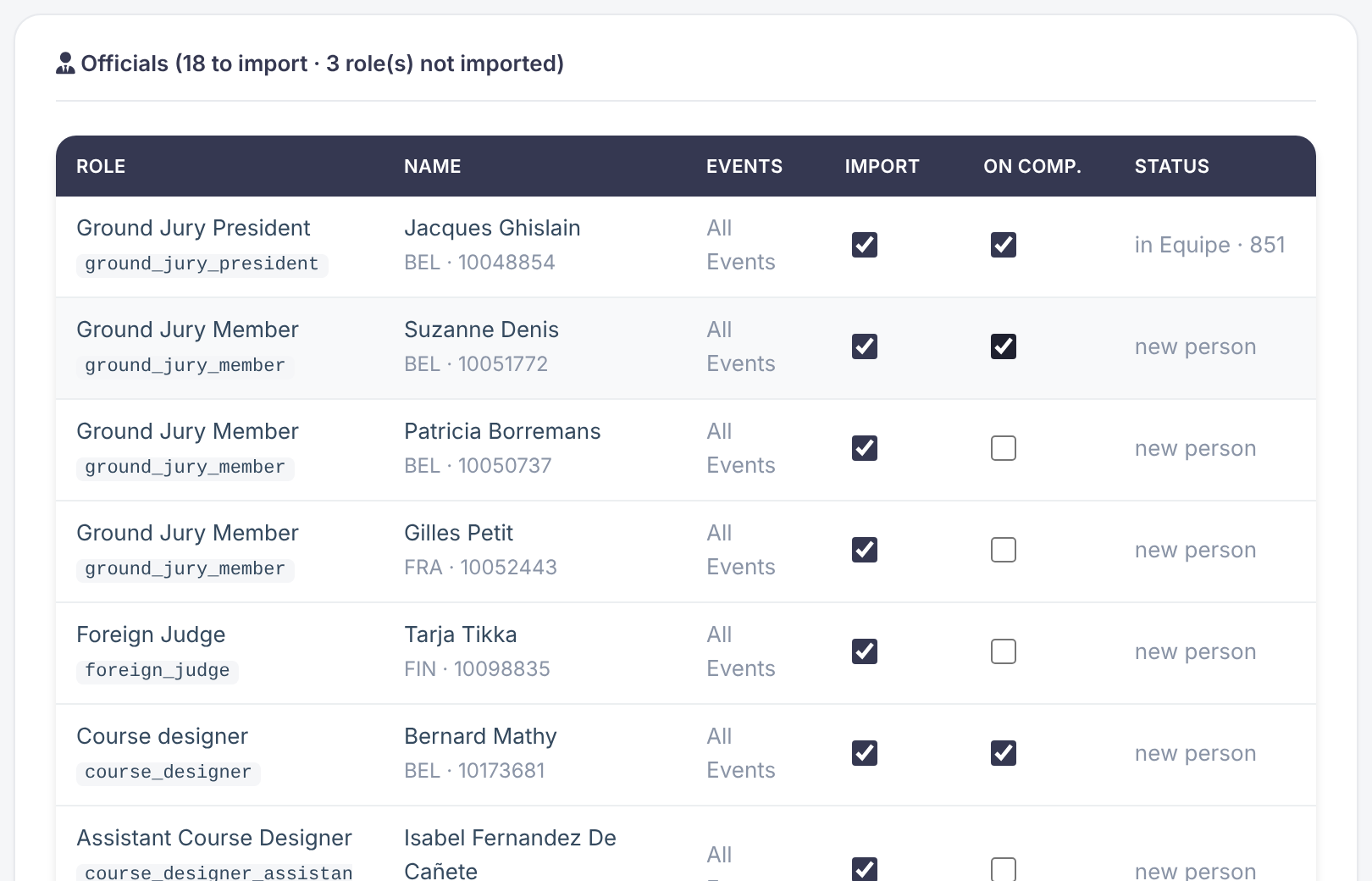Viewport: 1372px width, 881px height.
Task: Click 'BEL · 10048854' under Jacques Ghislain
Action: pyautogui.click(x=479, y=263)
